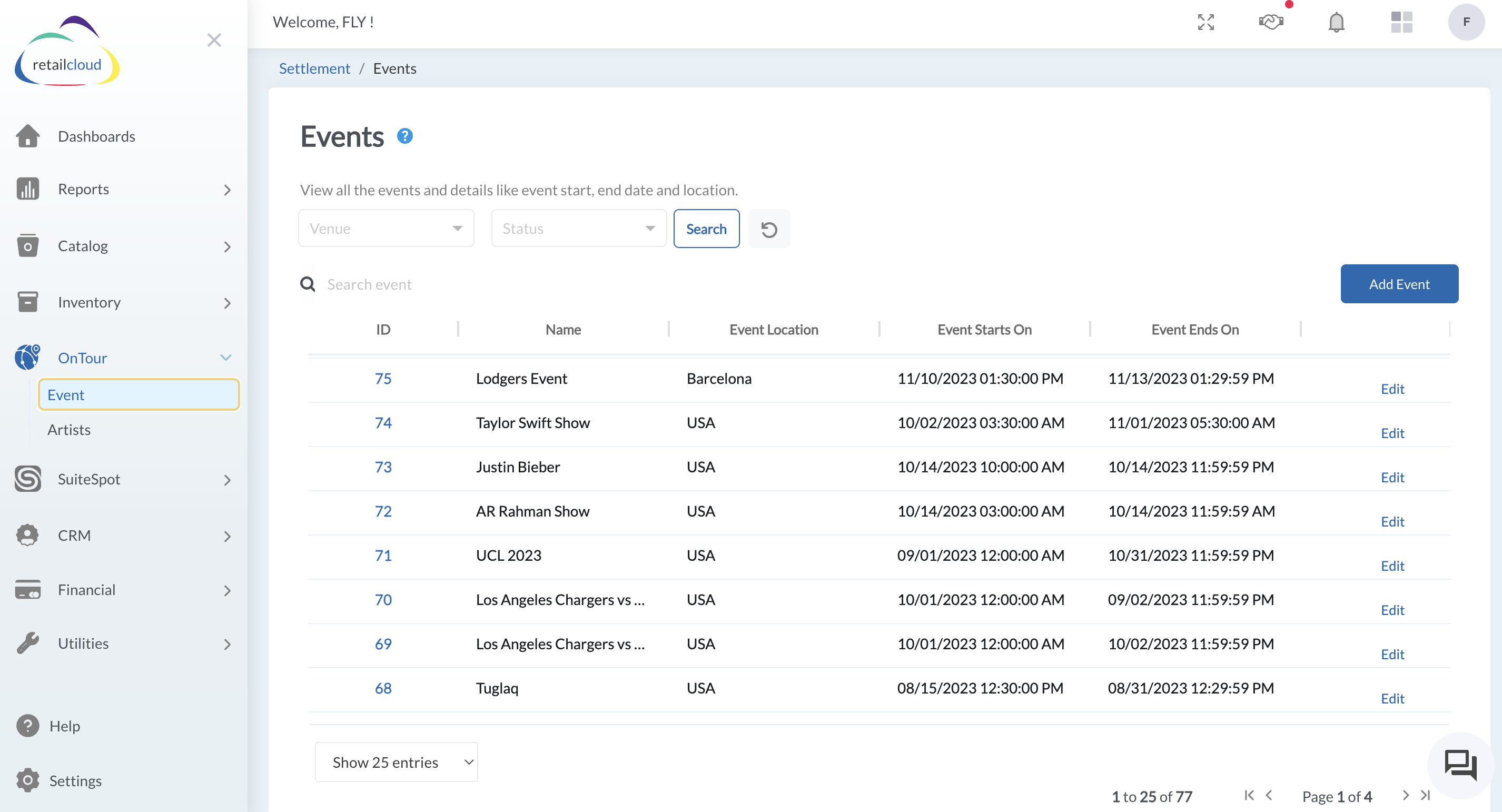
Task: Click the search magnifier icon
Action: (307, 284)
